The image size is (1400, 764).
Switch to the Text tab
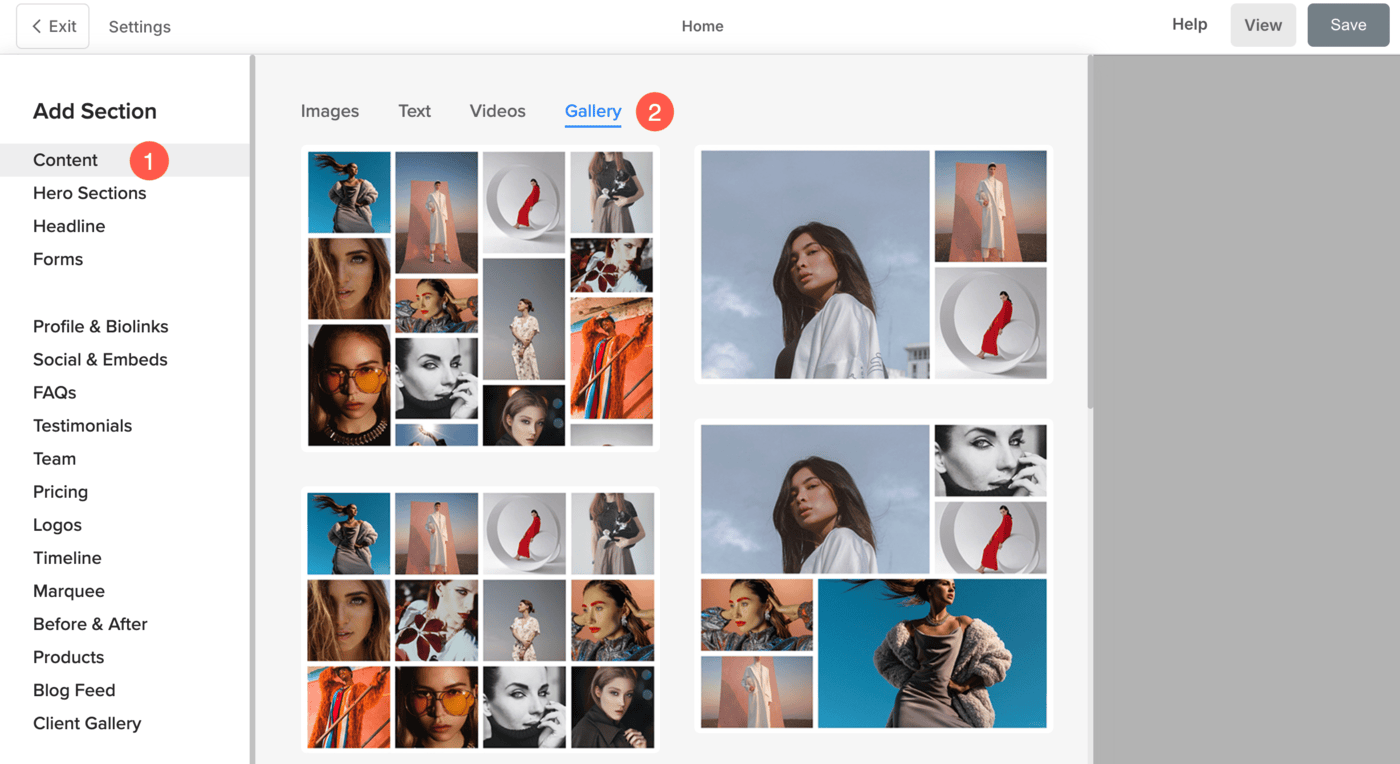point(414,111)
